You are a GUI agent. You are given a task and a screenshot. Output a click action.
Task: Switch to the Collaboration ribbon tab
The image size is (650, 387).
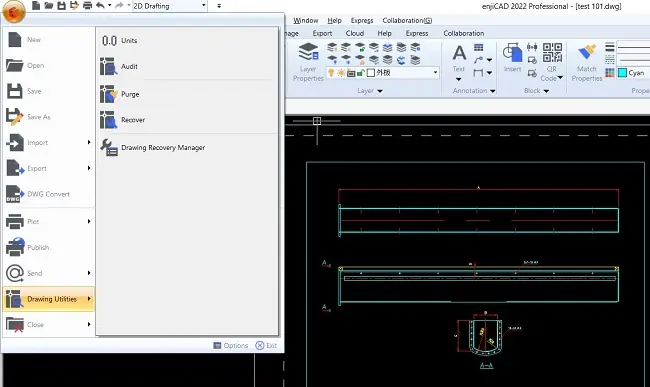463,33
